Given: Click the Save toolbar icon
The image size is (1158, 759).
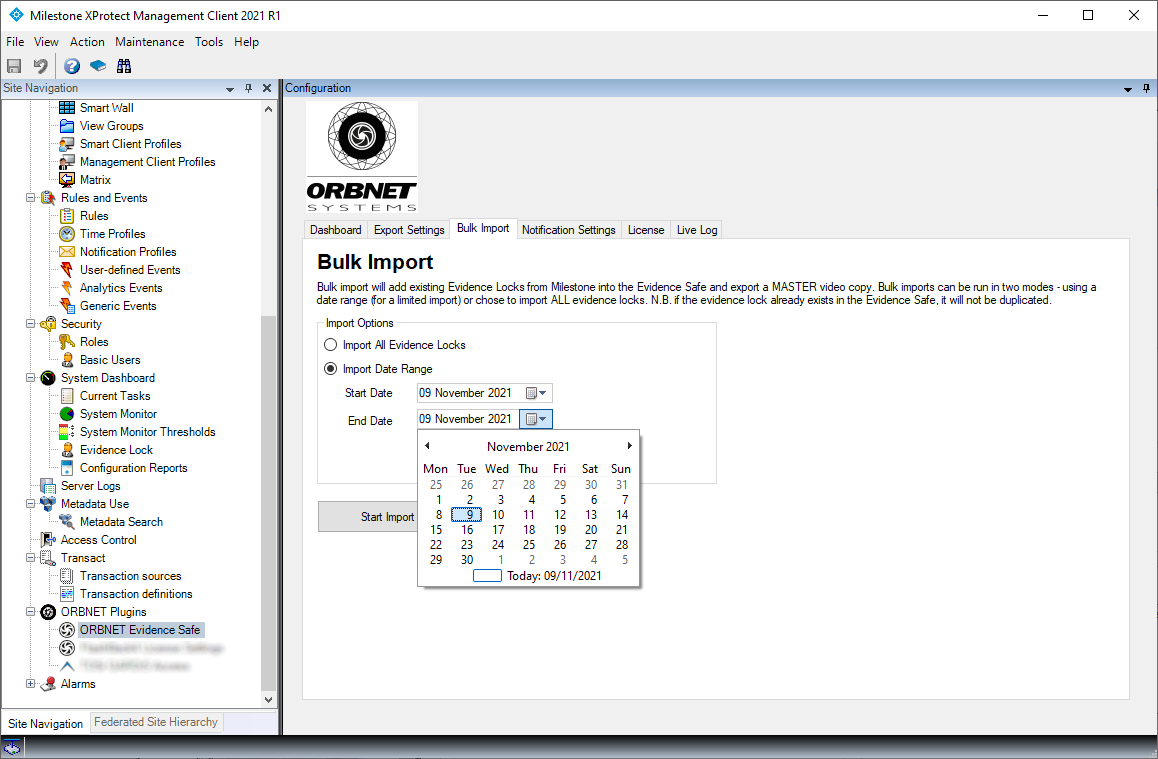Looking at the screenshot, I should 14,66.
